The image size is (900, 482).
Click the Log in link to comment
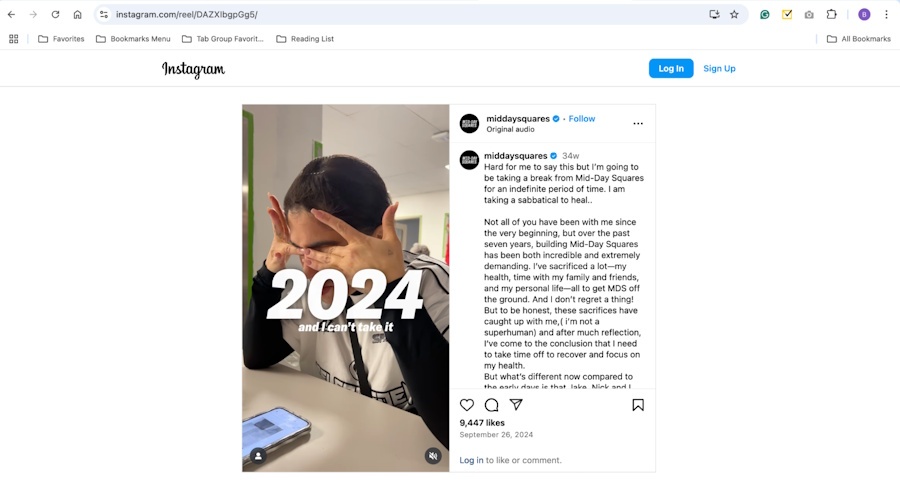[x=471, y=460]
